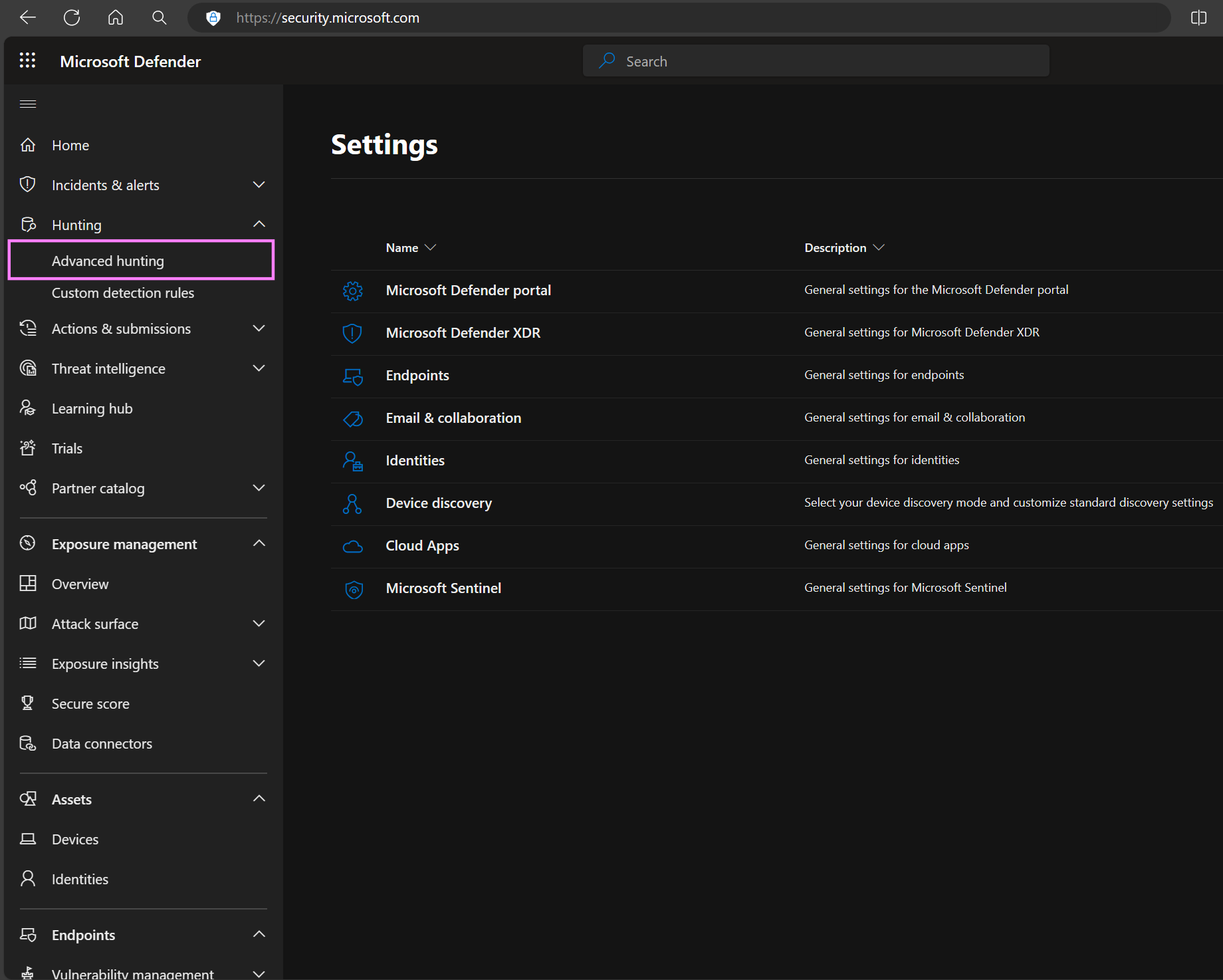The width and height of the screenshot is (1223, 980).
Task: Click the Microsoft Sentinel row icon
Action: click(x=354, y=589)
